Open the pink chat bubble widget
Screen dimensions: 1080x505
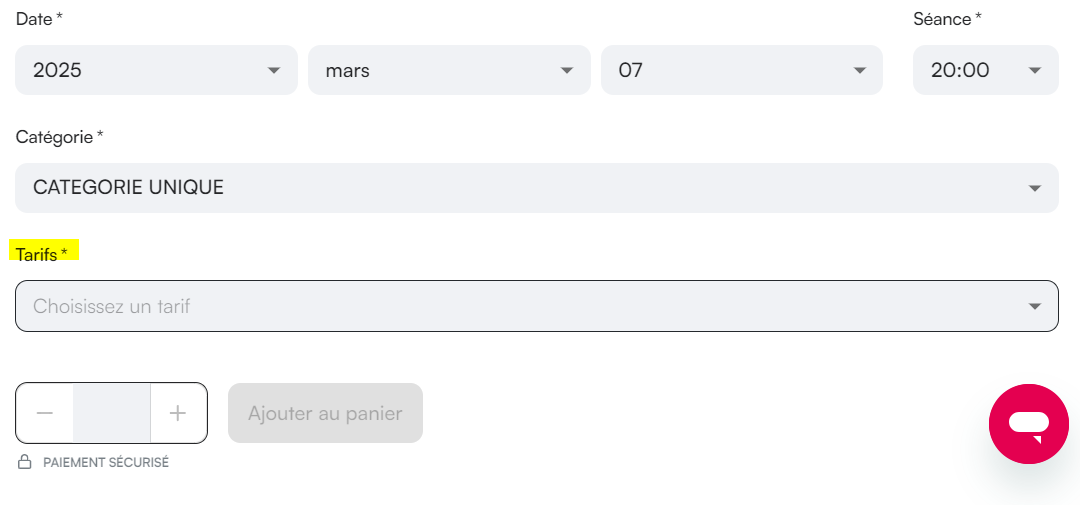coord(1029,424)
